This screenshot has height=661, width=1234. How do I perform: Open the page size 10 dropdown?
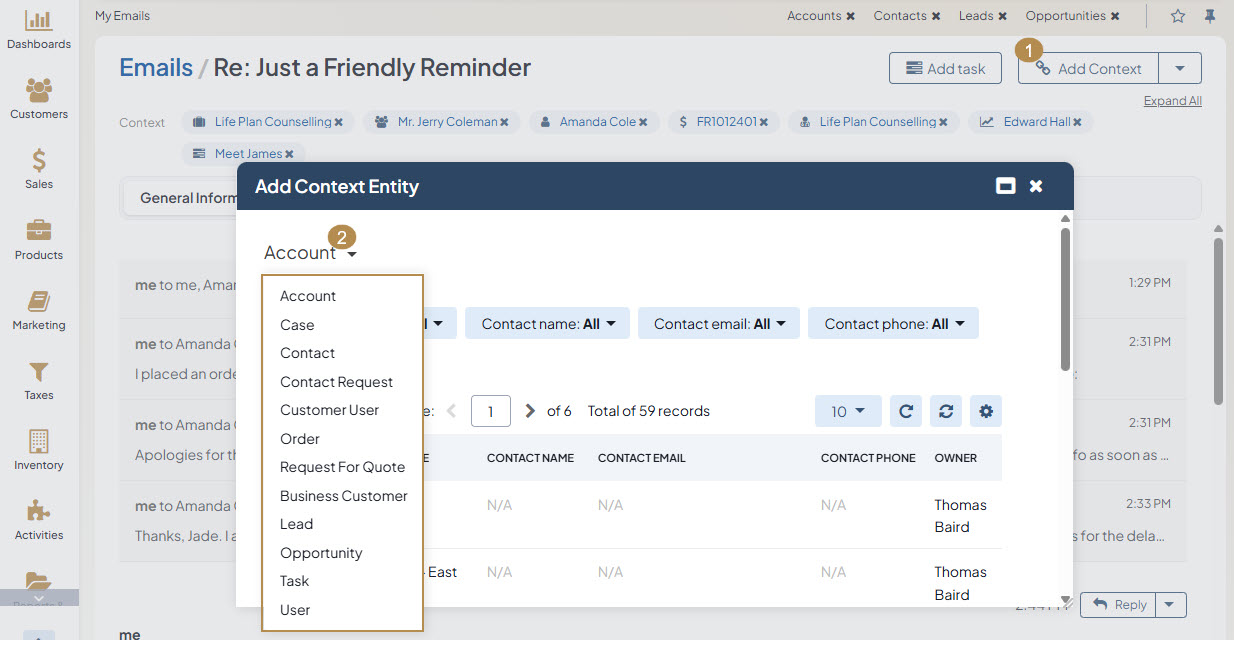[847, 411]
